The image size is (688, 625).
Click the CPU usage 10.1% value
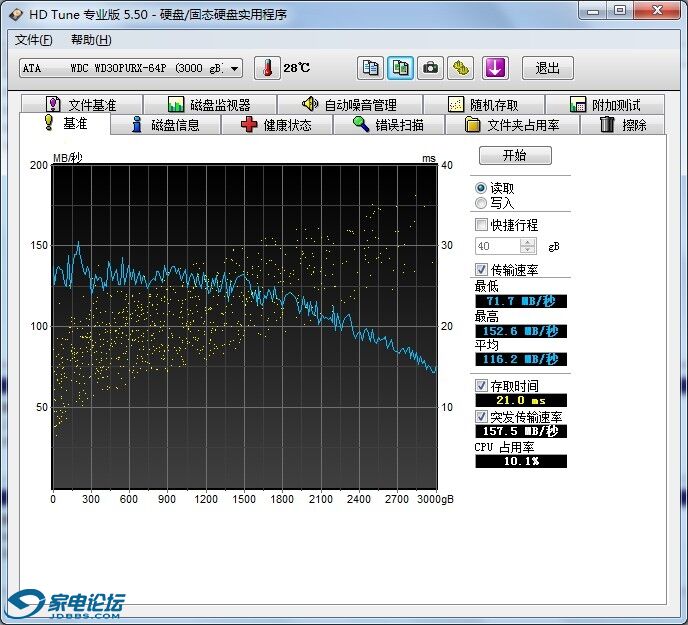pyautogui.click(x=521, y=461)
